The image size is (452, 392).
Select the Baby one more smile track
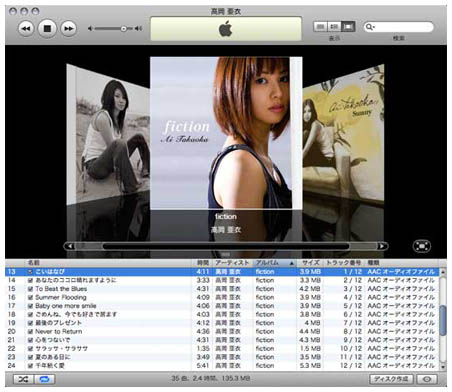[222, 306]
